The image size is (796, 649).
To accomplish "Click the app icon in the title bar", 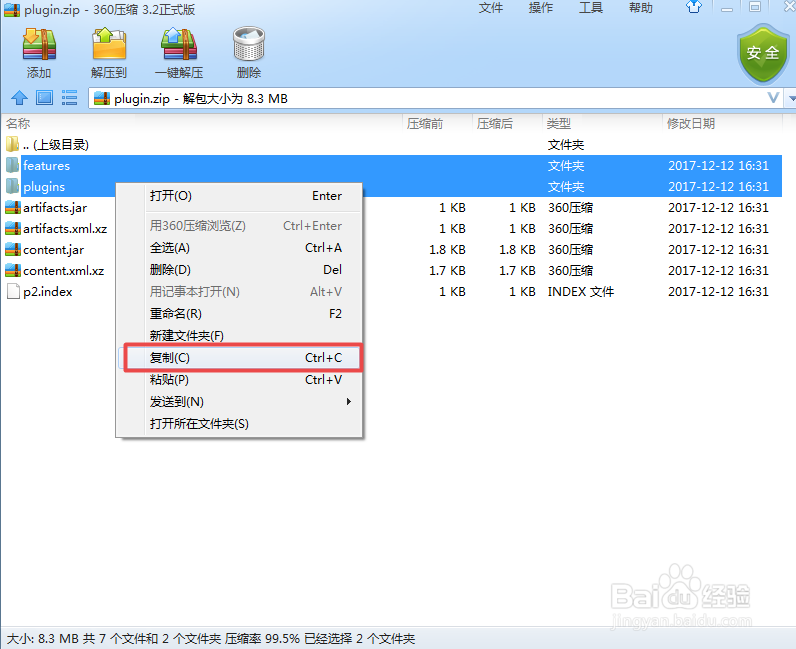I will (12, 10).
